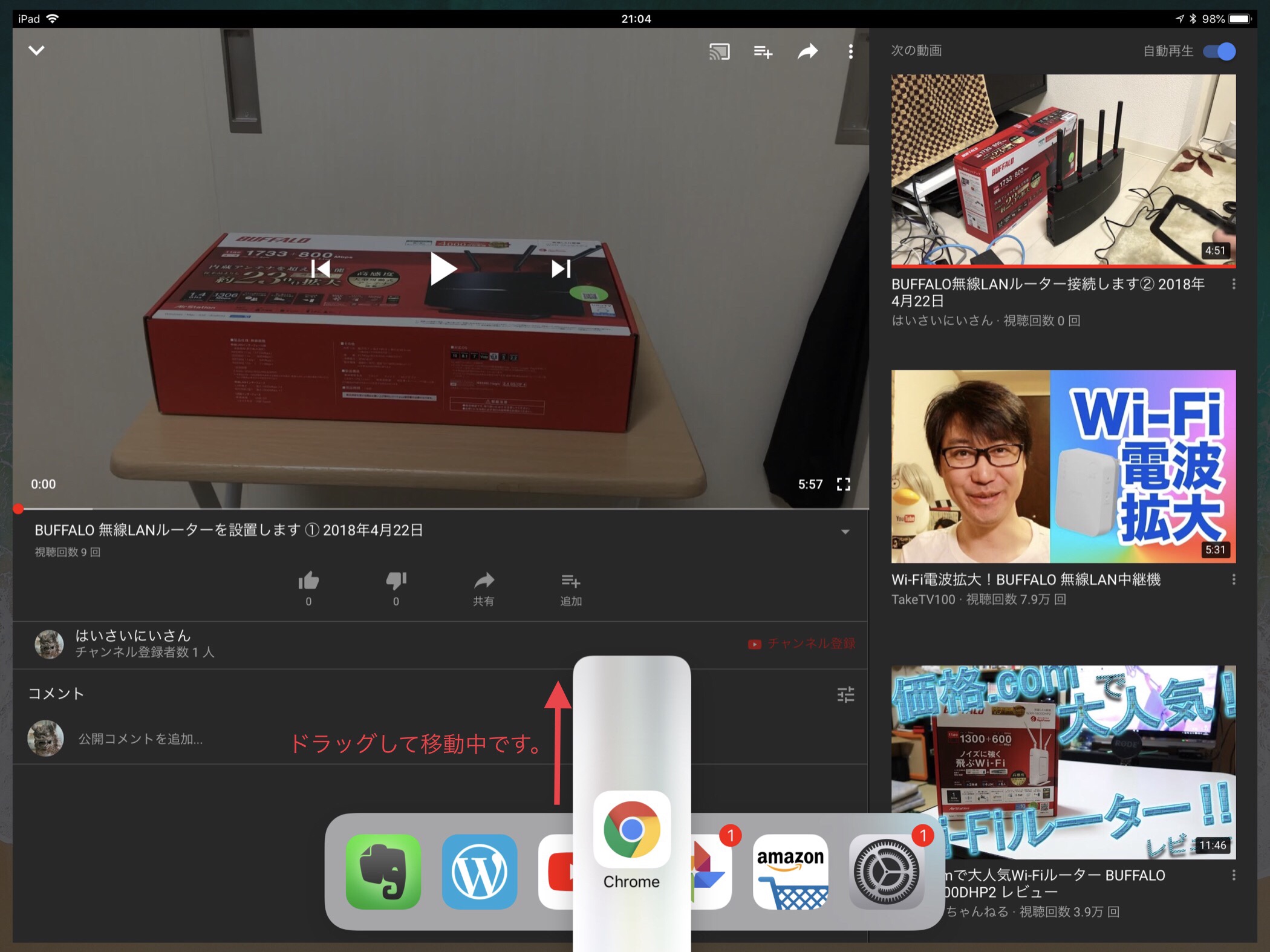Open the Cast to device icon

click(719, 51)
